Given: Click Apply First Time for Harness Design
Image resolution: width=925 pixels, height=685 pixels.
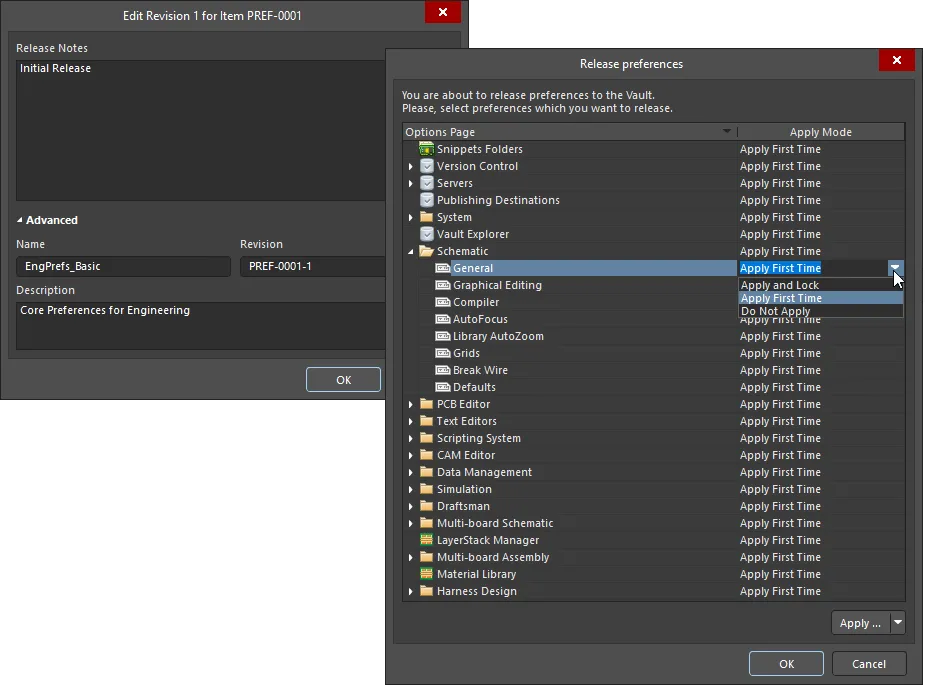Looking at the screenshot, I should tap(780, 591).
